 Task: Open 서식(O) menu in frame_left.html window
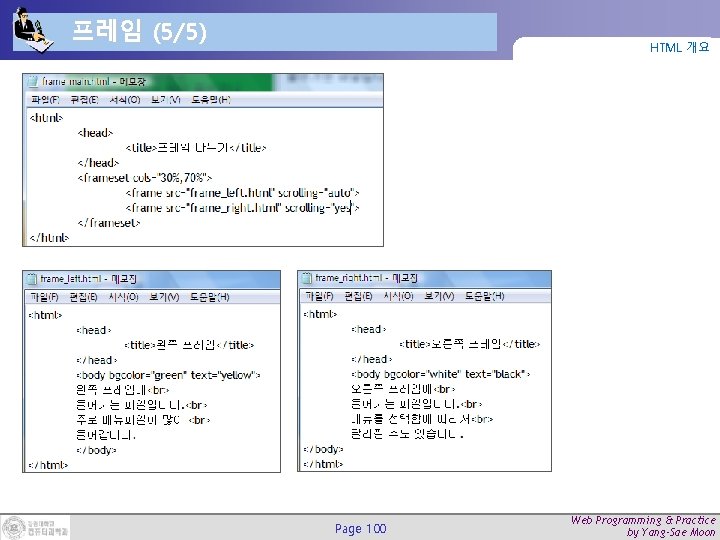click(x=124, y=297)
